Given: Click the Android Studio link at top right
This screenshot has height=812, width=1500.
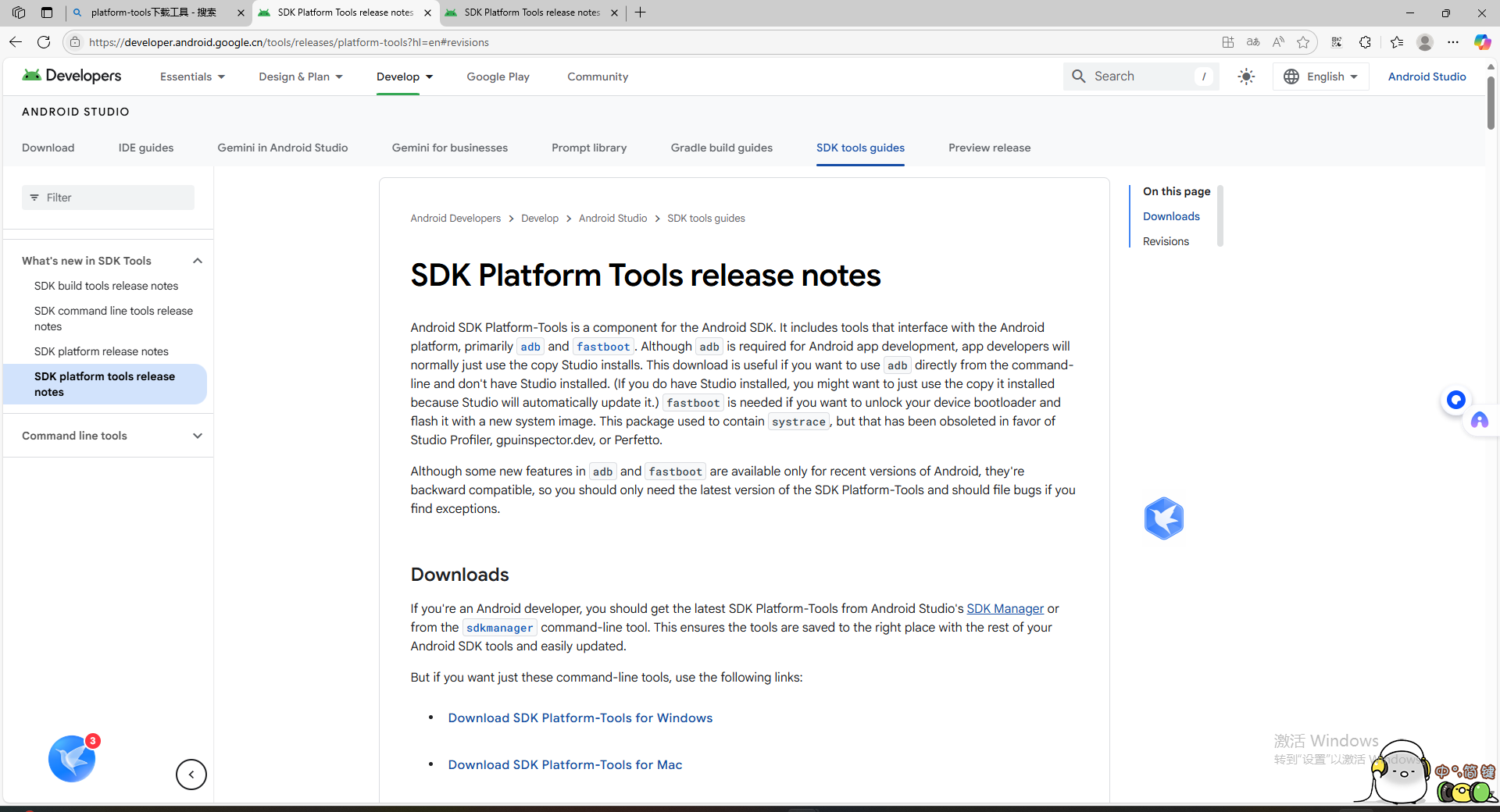Looking at the screenshot, I should tap(1427, 77).
